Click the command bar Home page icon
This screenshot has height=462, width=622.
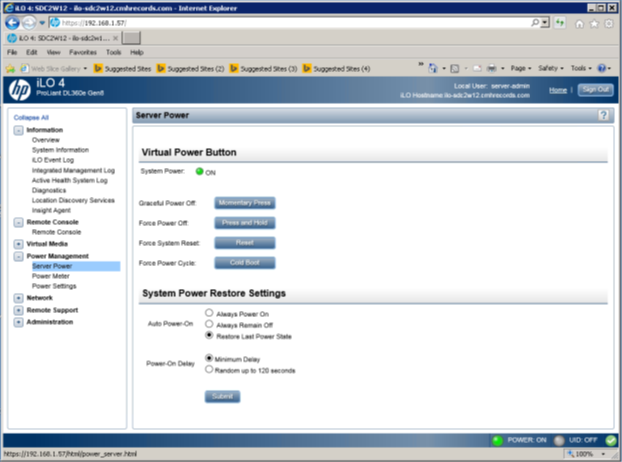click(x=432, y=68)
